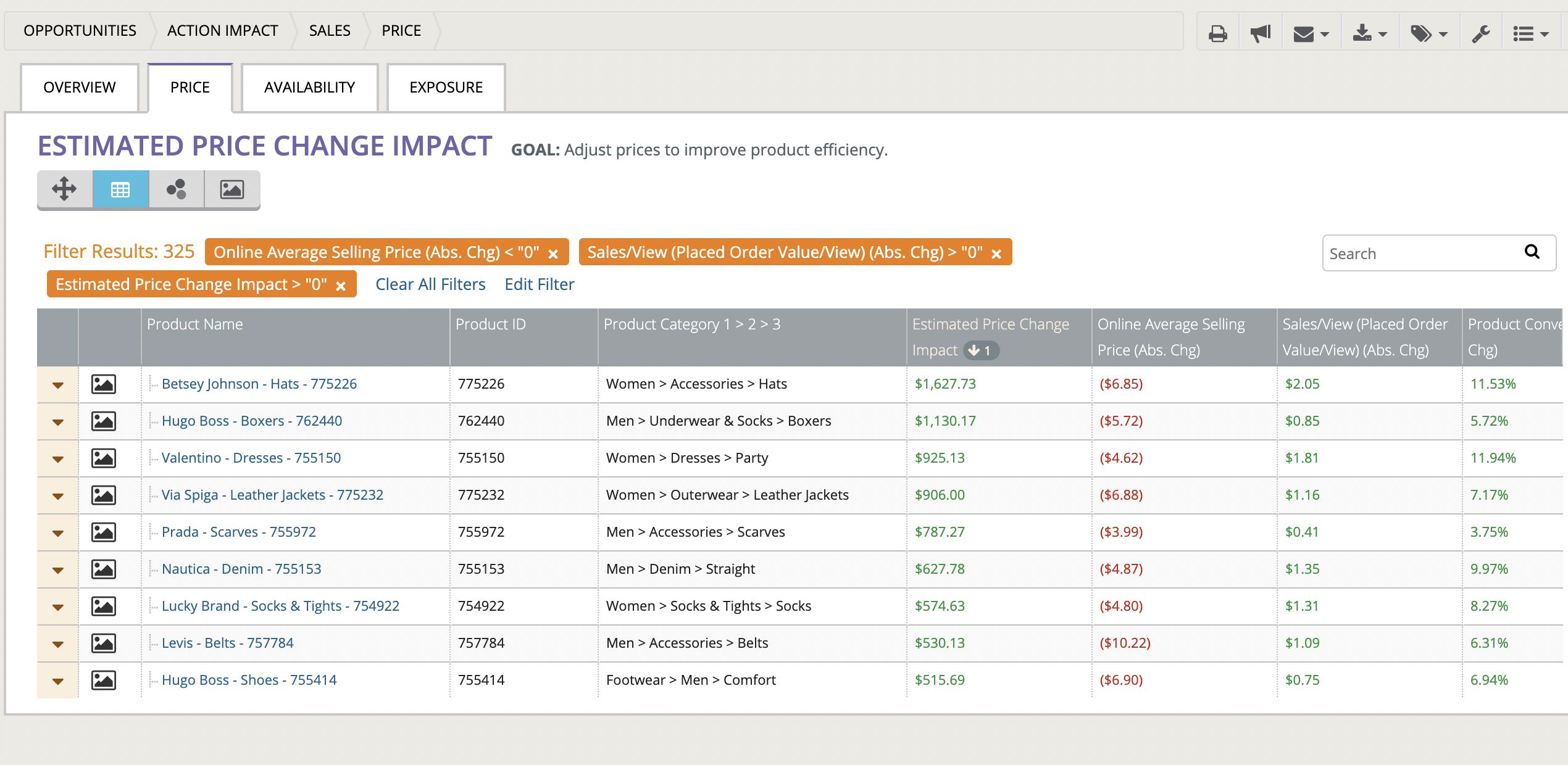Open Via Spiga - Leather Jackets link
This screenshot has height=765, width=1568.
272,495
